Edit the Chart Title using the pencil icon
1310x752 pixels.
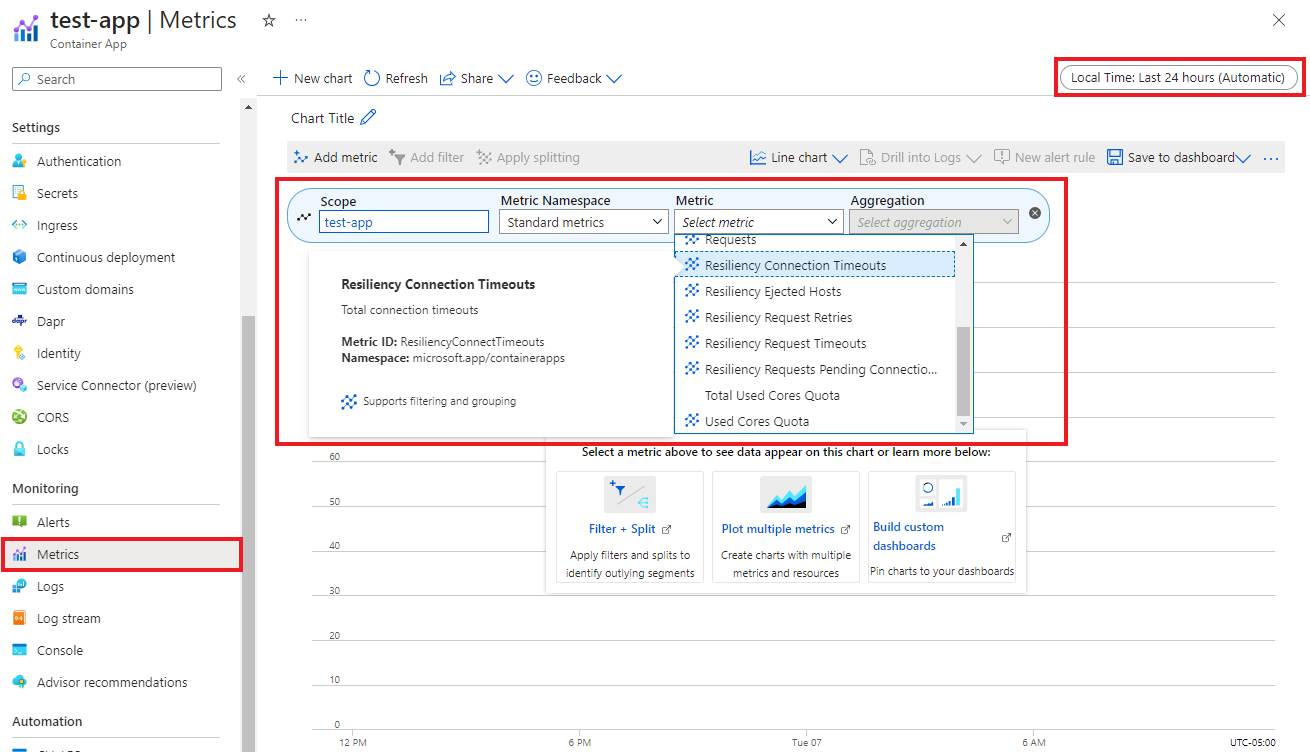pyautogui.click(x=365, y=117)
